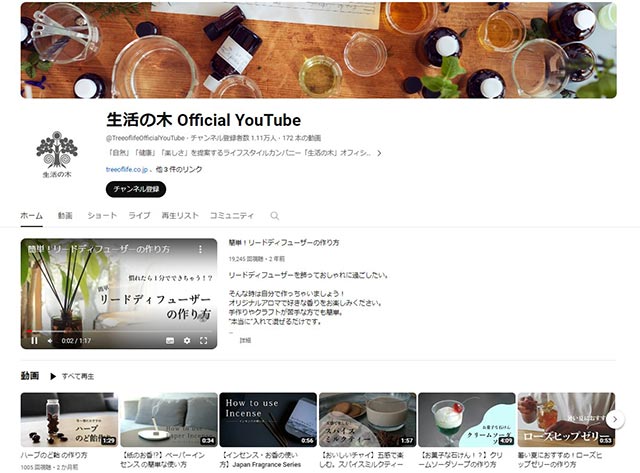Expand channel description with chevron arrow
The height and width of the screenshot is (473, 640).
(x=379, y=153)
